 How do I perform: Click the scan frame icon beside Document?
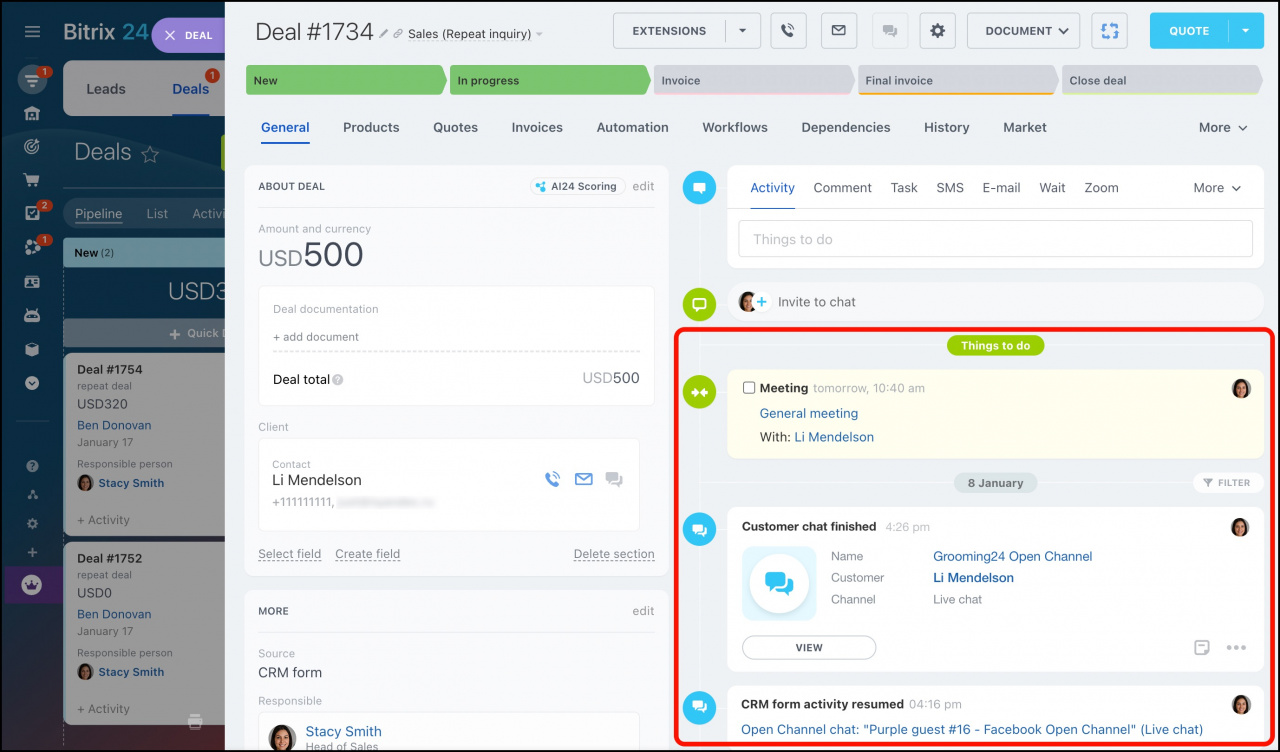point(1109,31)
